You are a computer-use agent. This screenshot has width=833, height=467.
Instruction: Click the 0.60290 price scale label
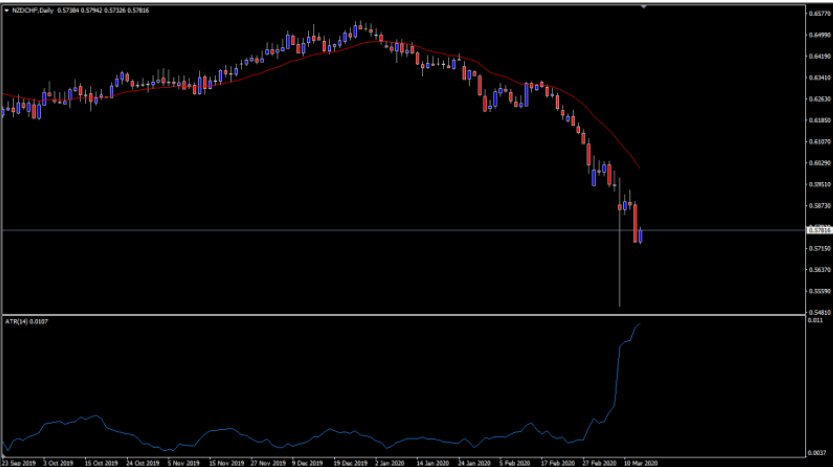coord(817,162)
